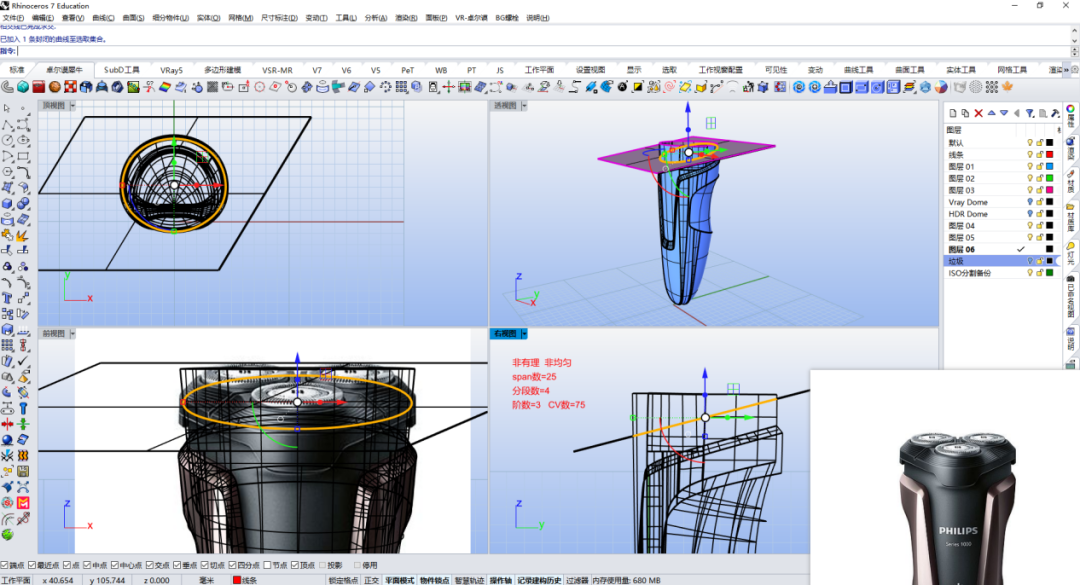
Task: Select the ISO分割备份 layer row
Action: pos(1001,273)
